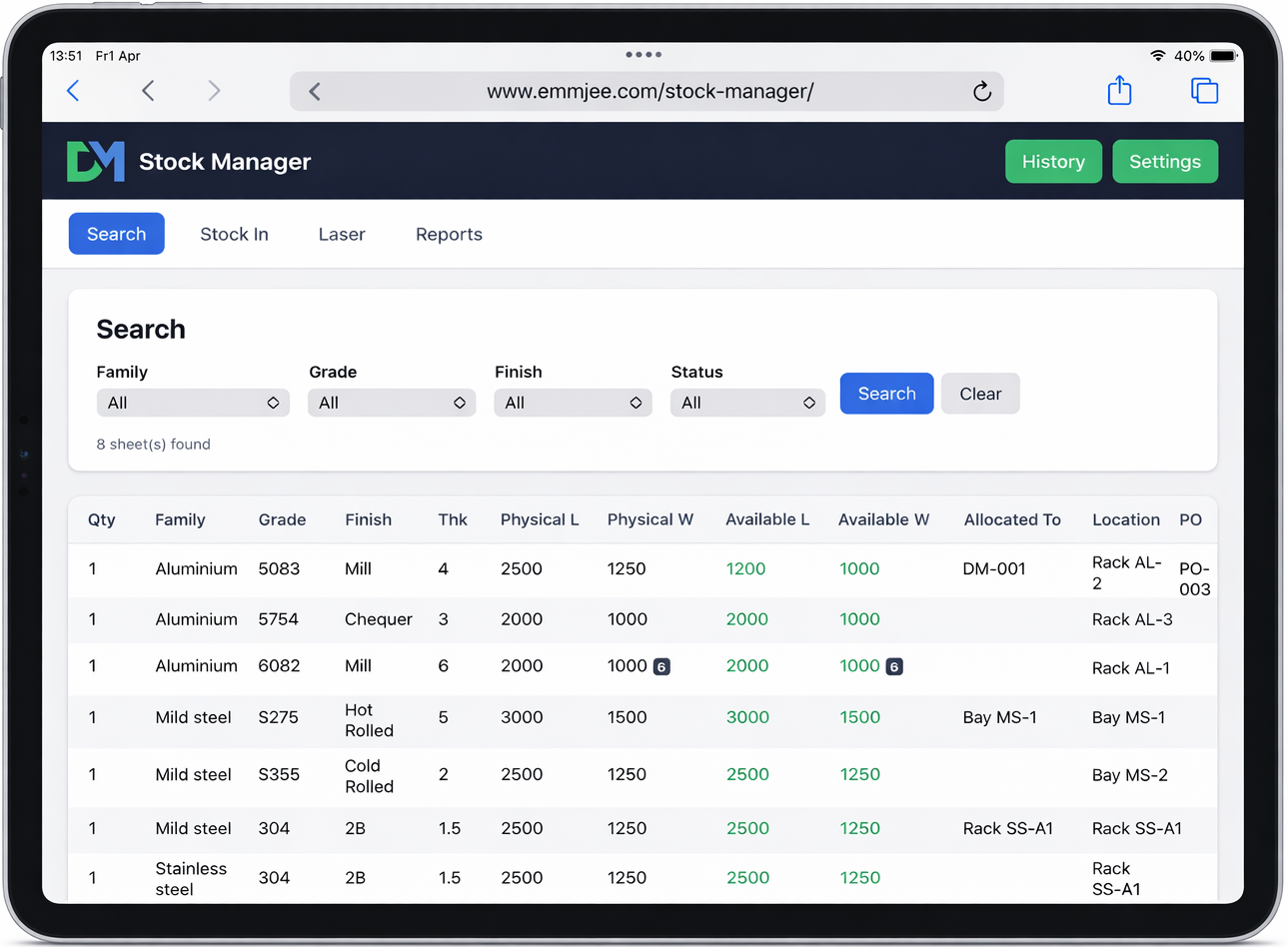Run the blue Search filter button

tap(886, 394)
